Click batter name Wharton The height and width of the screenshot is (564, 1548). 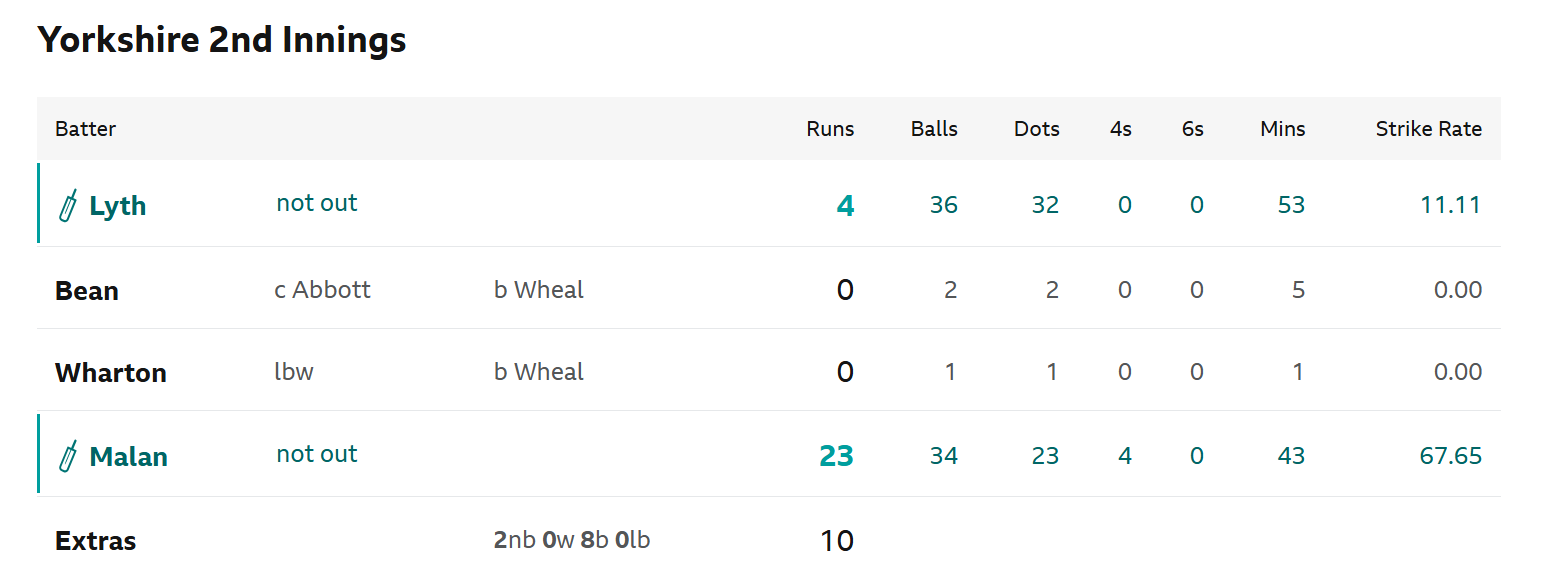click(x=111, y=373)
